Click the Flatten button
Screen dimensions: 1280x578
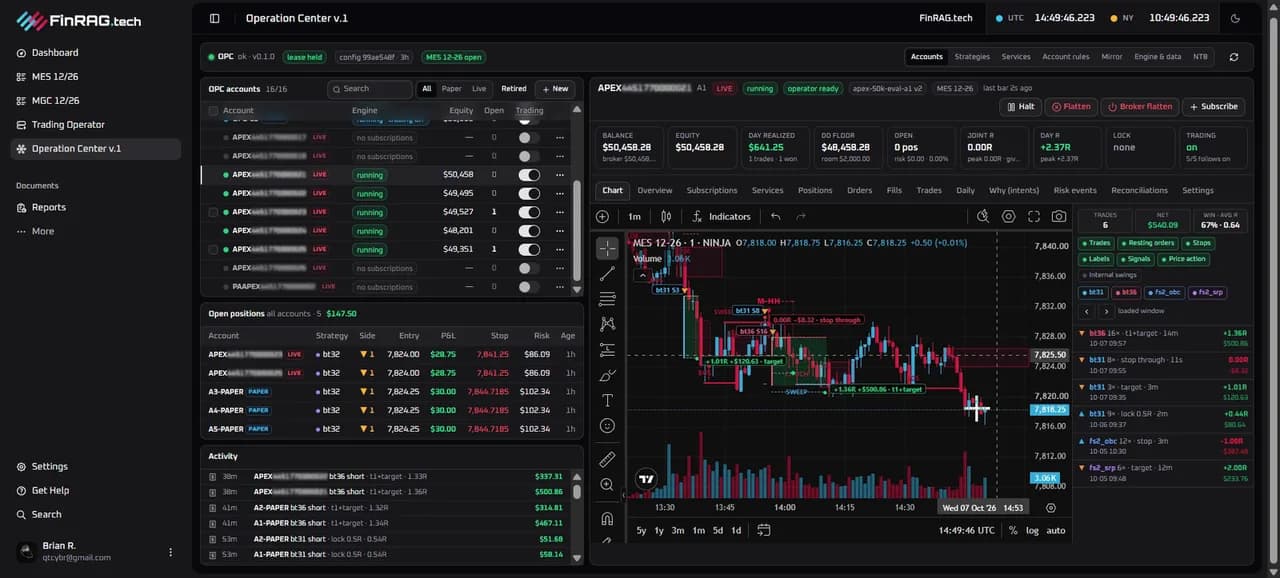[1070, 106]
